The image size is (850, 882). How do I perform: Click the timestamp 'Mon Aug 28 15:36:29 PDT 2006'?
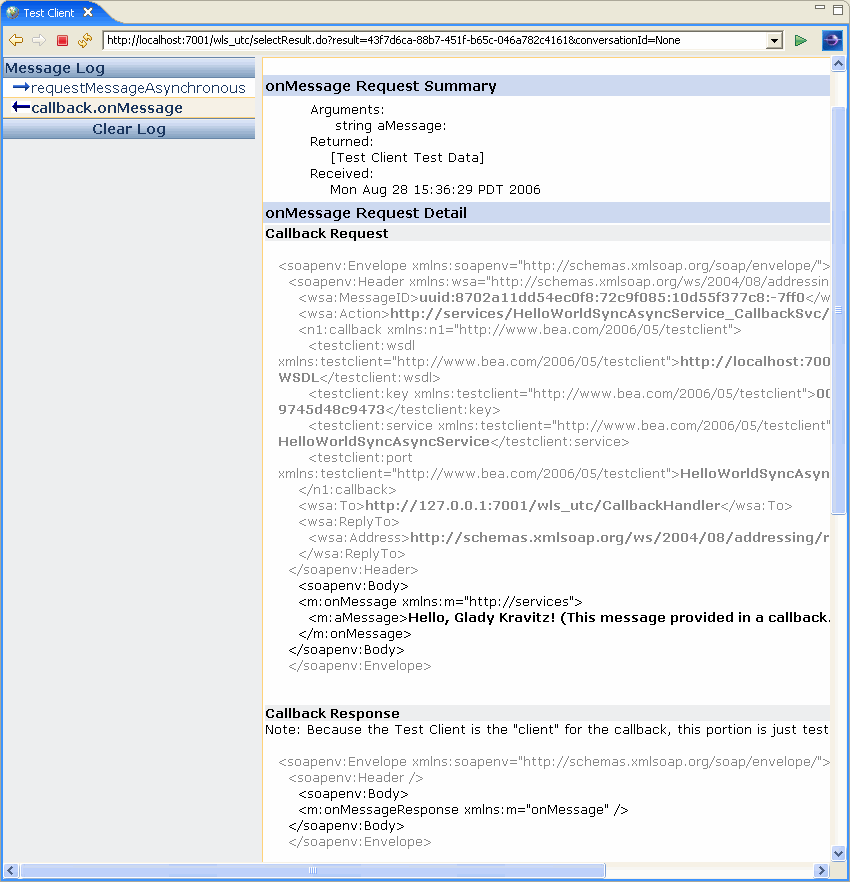pos(435,190)
